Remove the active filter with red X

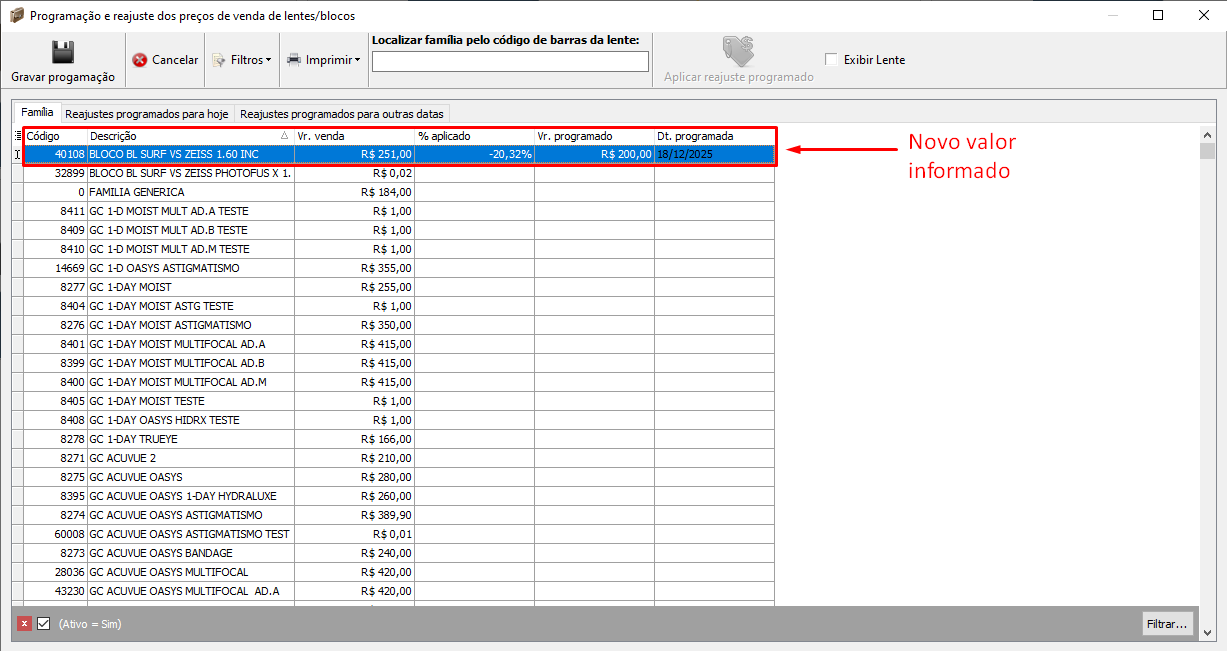pos(25,623)
